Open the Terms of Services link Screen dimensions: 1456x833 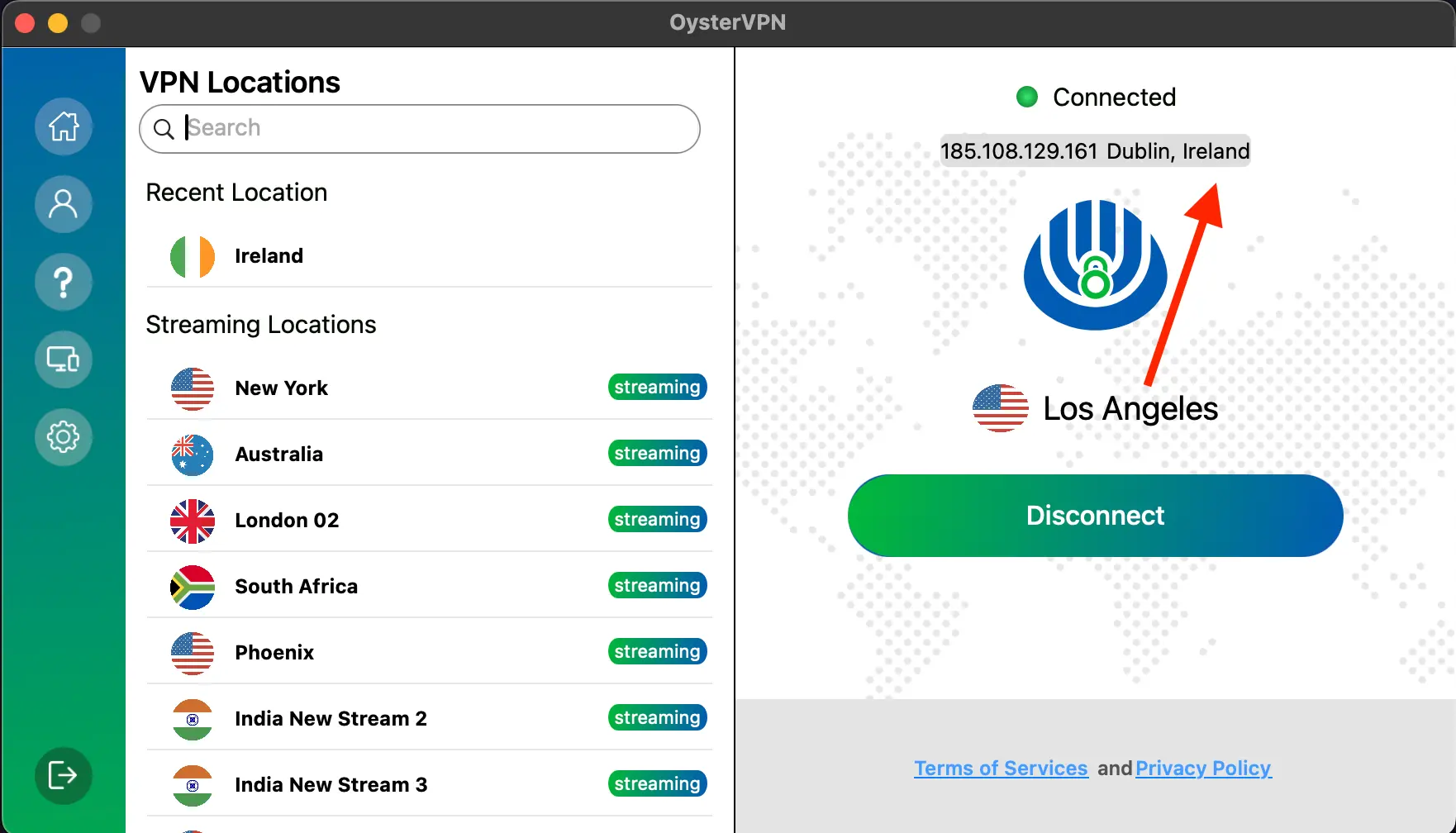[x=1001, y=769]
